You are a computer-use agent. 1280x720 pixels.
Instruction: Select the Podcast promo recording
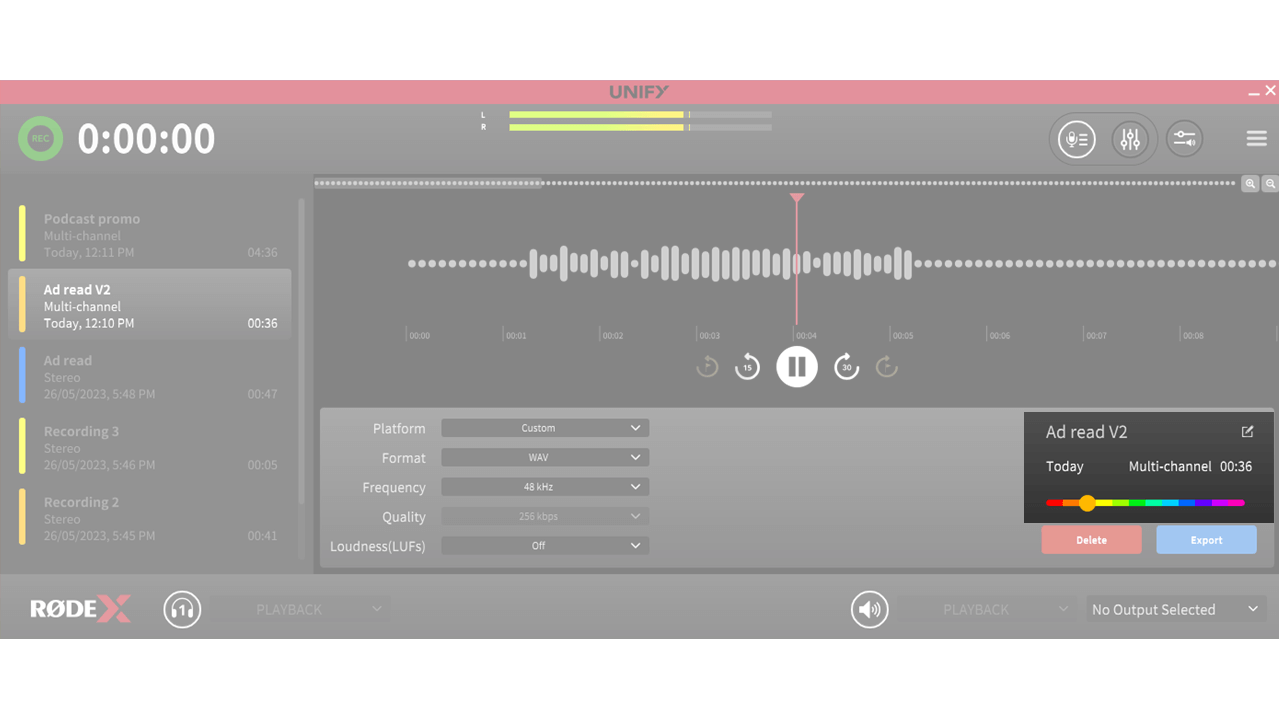pyautogui.click(x=150, y=232)
